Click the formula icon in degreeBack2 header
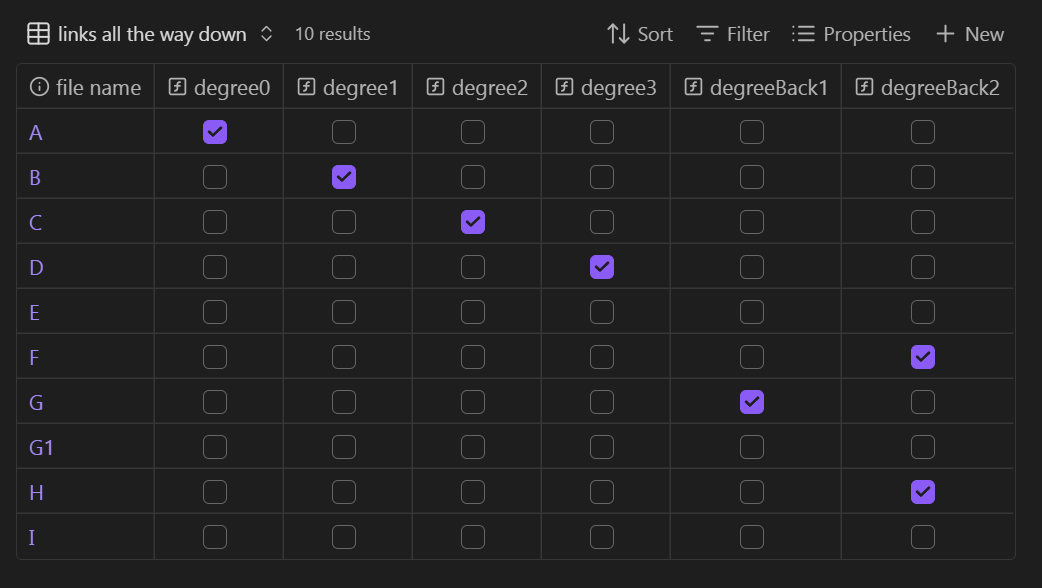Image resolution: width=1042 pixels, height=588 pixels. coord(864,88)
